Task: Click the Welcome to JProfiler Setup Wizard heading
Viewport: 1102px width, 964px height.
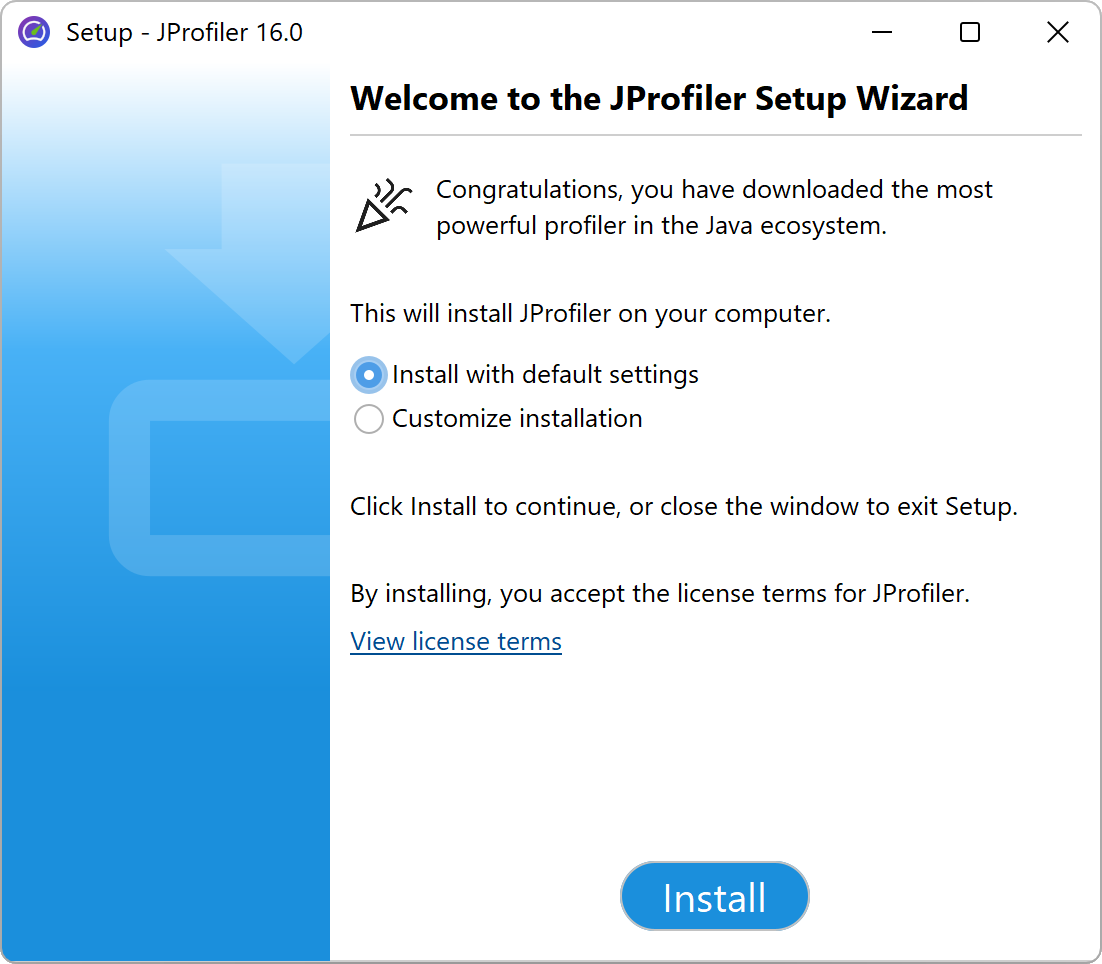Action: click(659, 98)
